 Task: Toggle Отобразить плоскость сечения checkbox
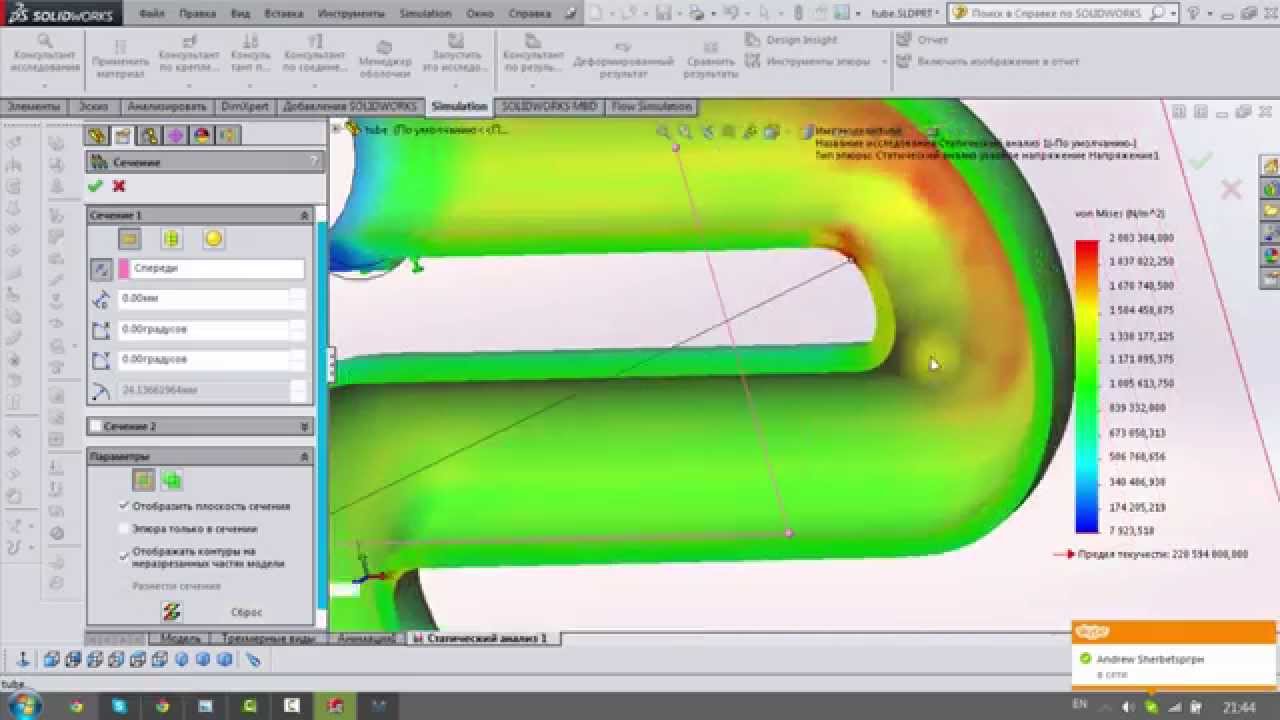[124, 506]
